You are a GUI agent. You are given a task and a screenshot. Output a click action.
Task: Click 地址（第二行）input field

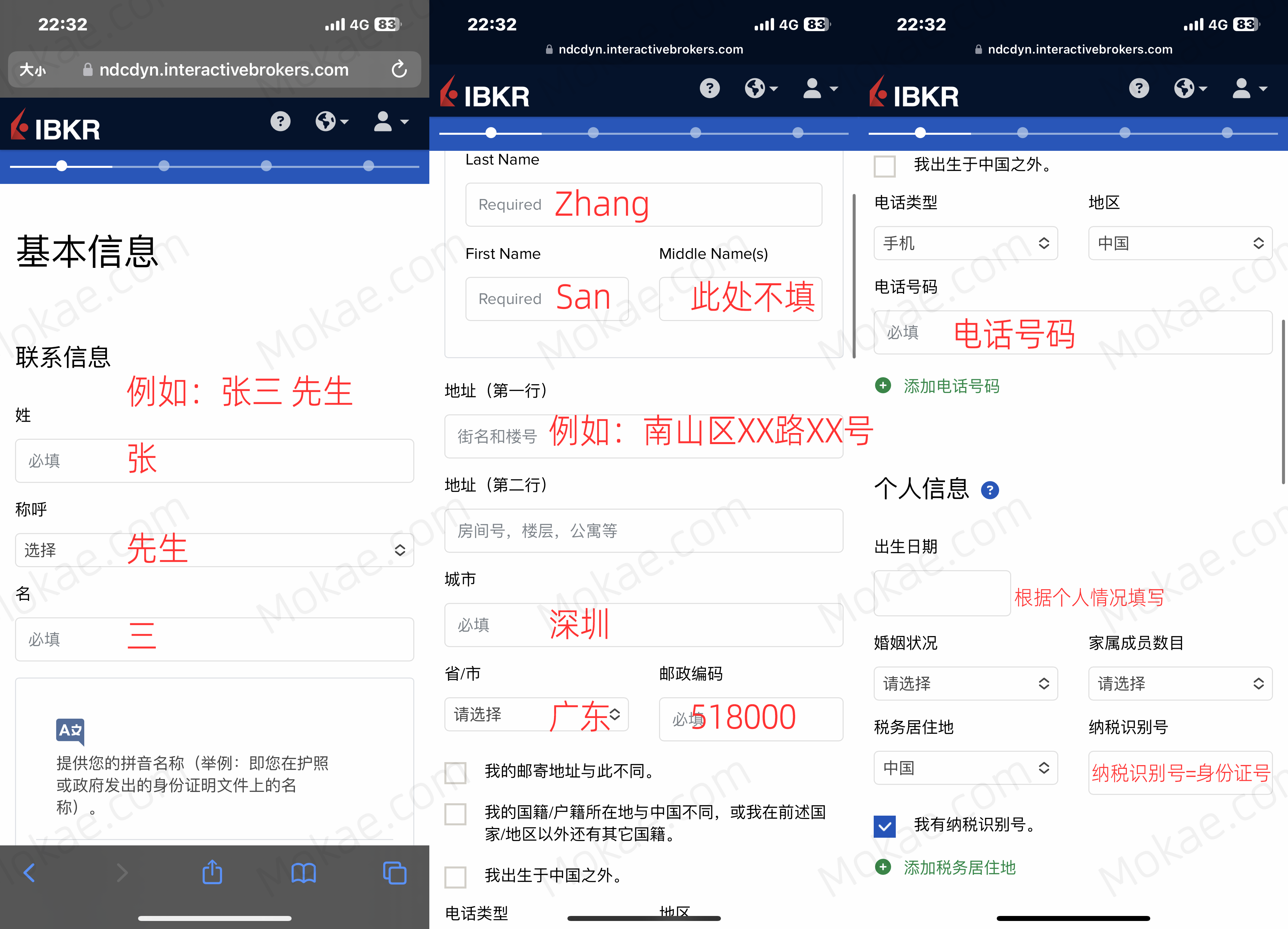643,530
